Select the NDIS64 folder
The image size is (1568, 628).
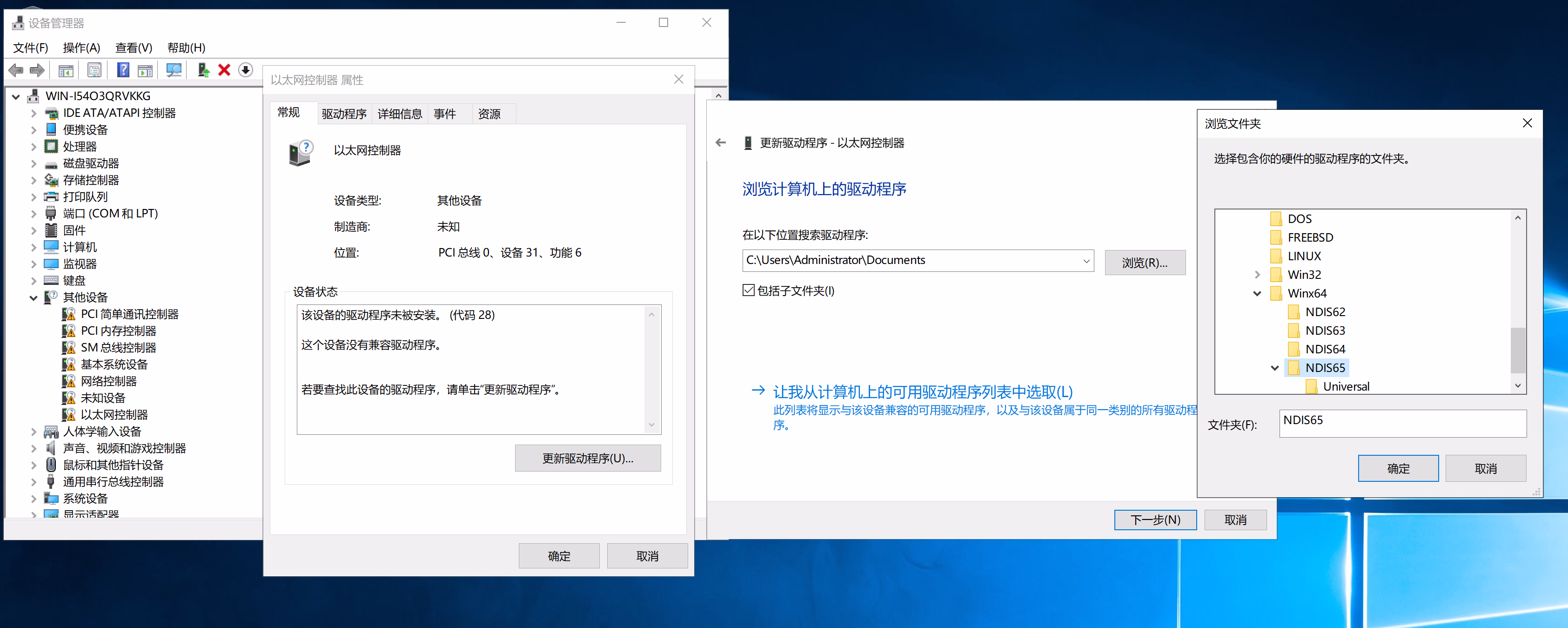(x=1325, y=349)
